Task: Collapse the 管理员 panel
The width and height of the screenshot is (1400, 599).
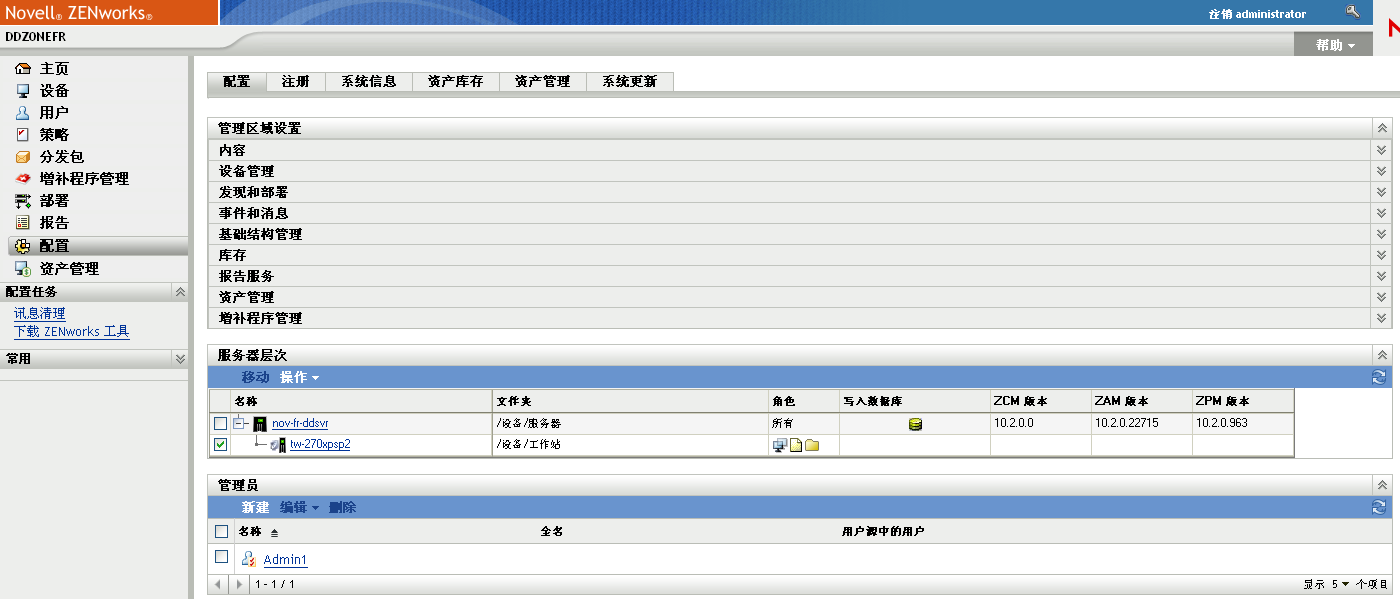Action: [x=1382, y=484]
